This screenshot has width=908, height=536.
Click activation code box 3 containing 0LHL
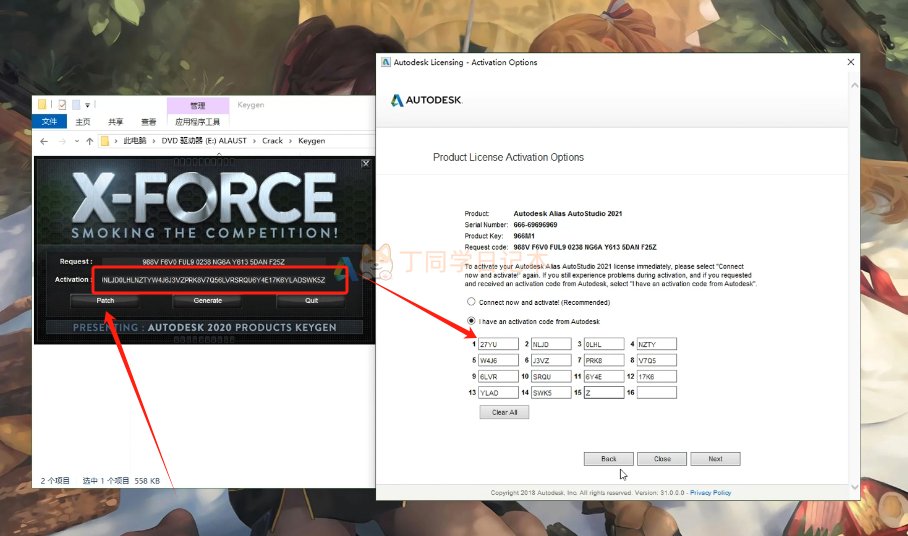coord(604,344)
